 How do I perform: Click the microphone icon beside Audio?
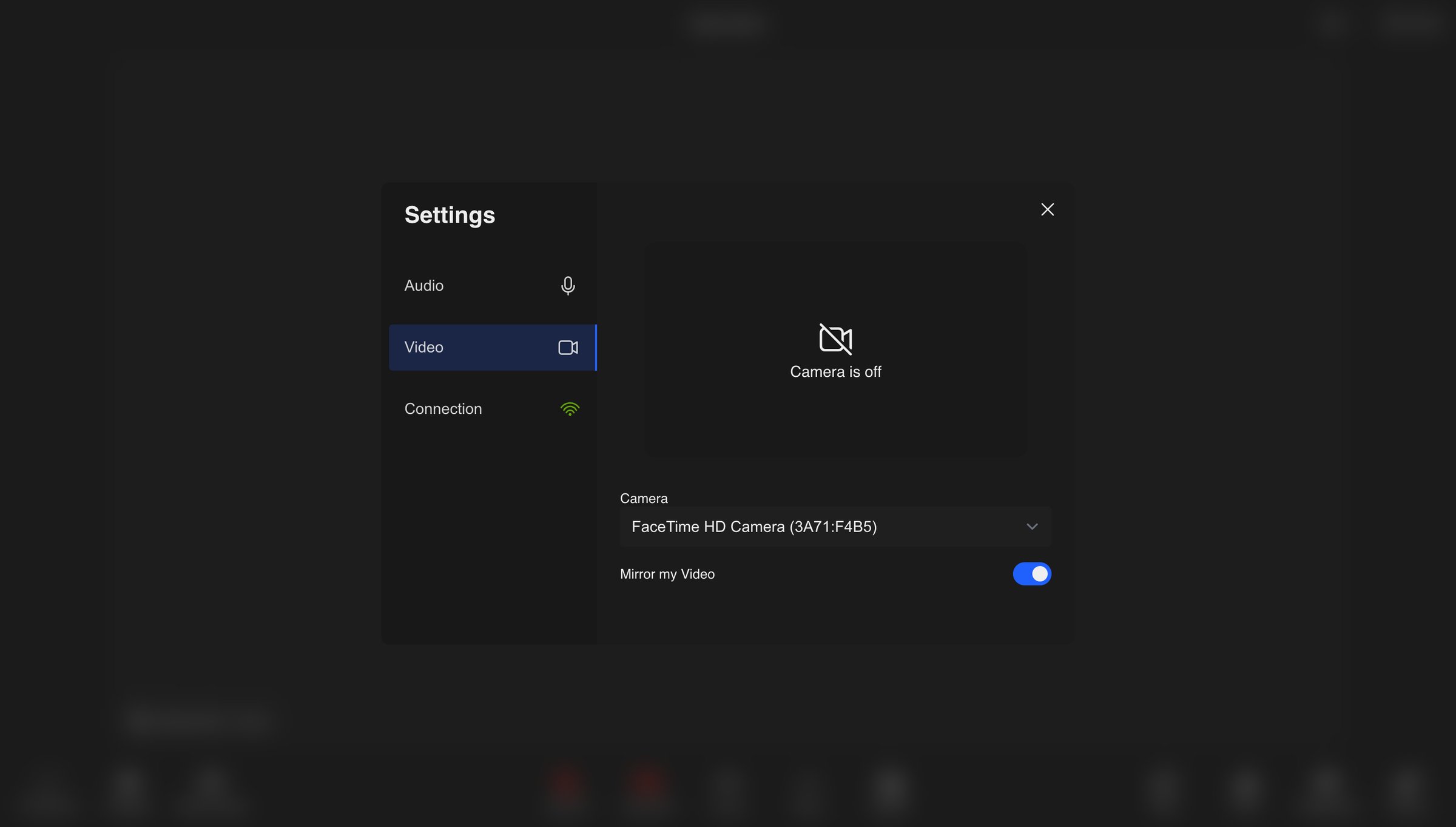pos(568,285)
